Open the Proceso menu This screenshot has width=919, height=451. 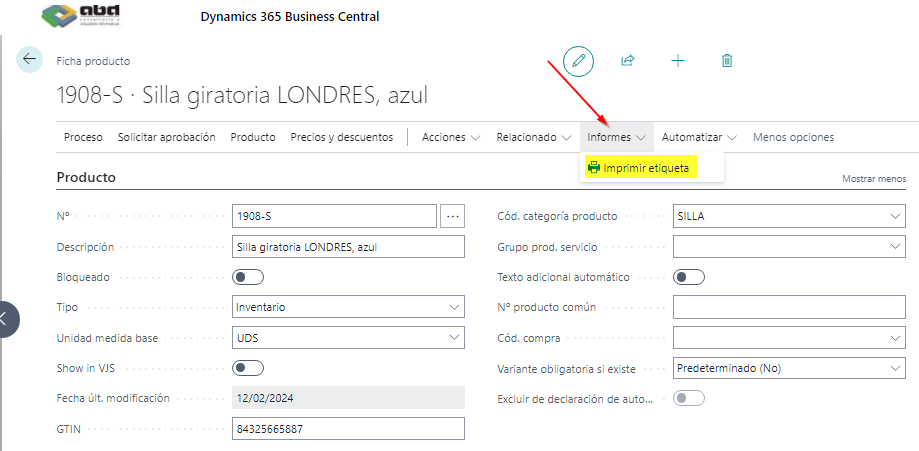pos(83,137)
